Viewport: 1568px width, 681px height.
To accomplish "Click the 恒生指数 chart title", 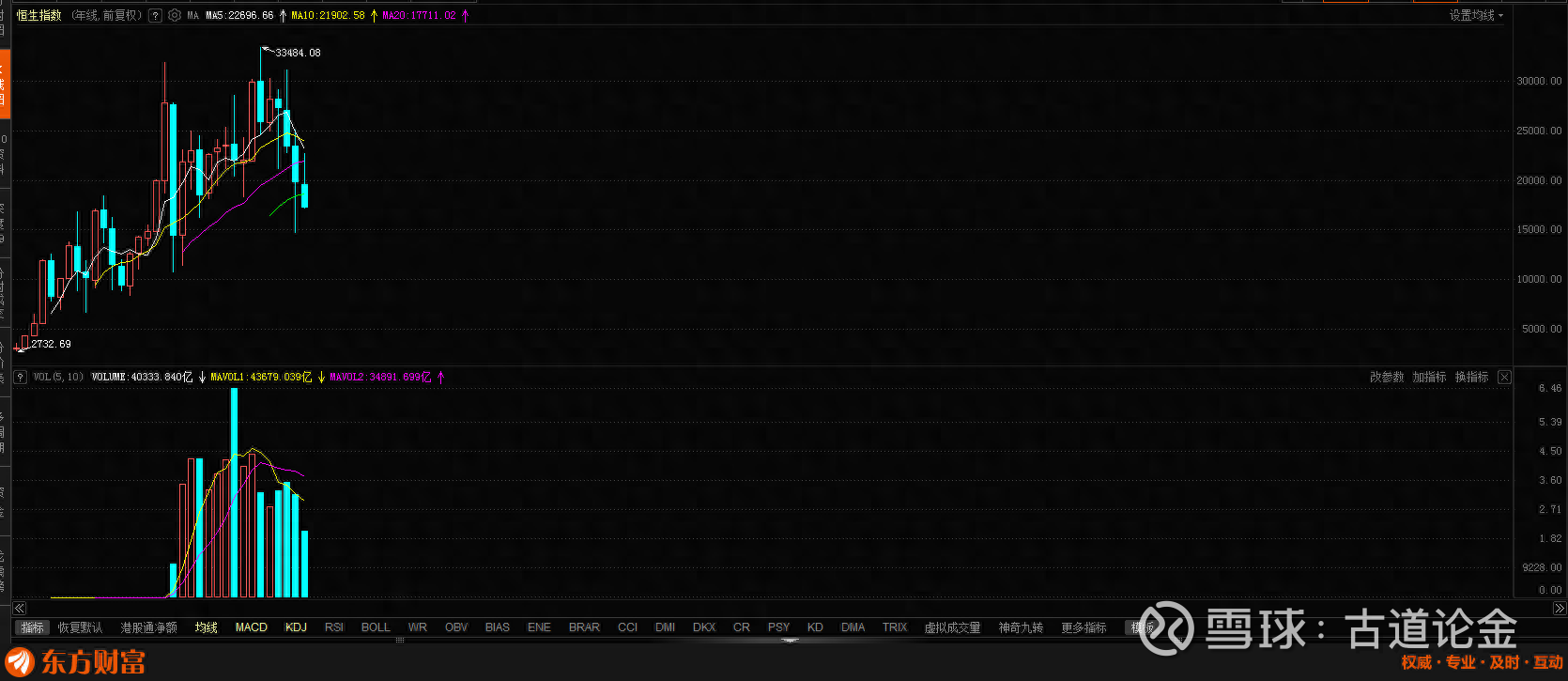I will click(x=39, y=16).
